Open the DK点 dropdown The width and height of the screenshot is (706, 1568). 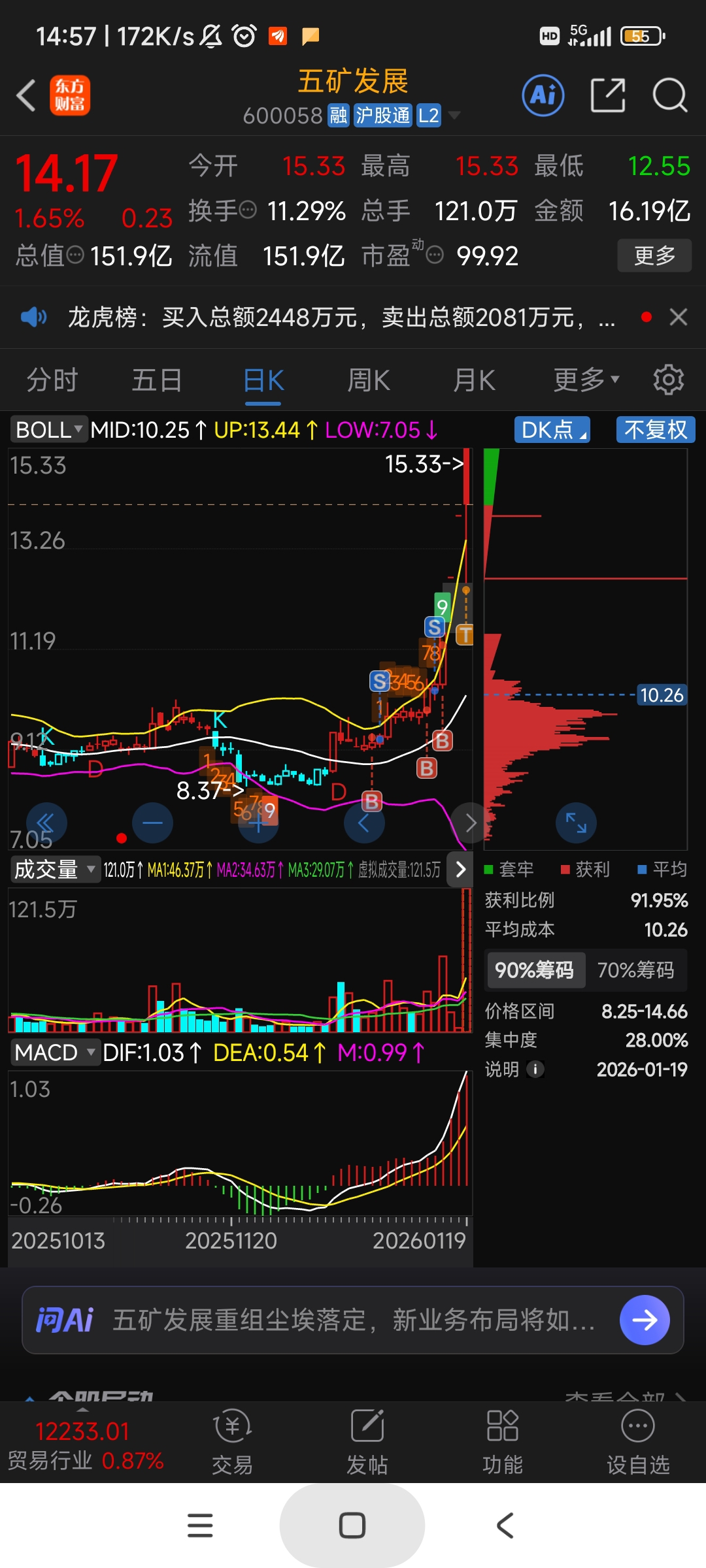pos(552,430)
